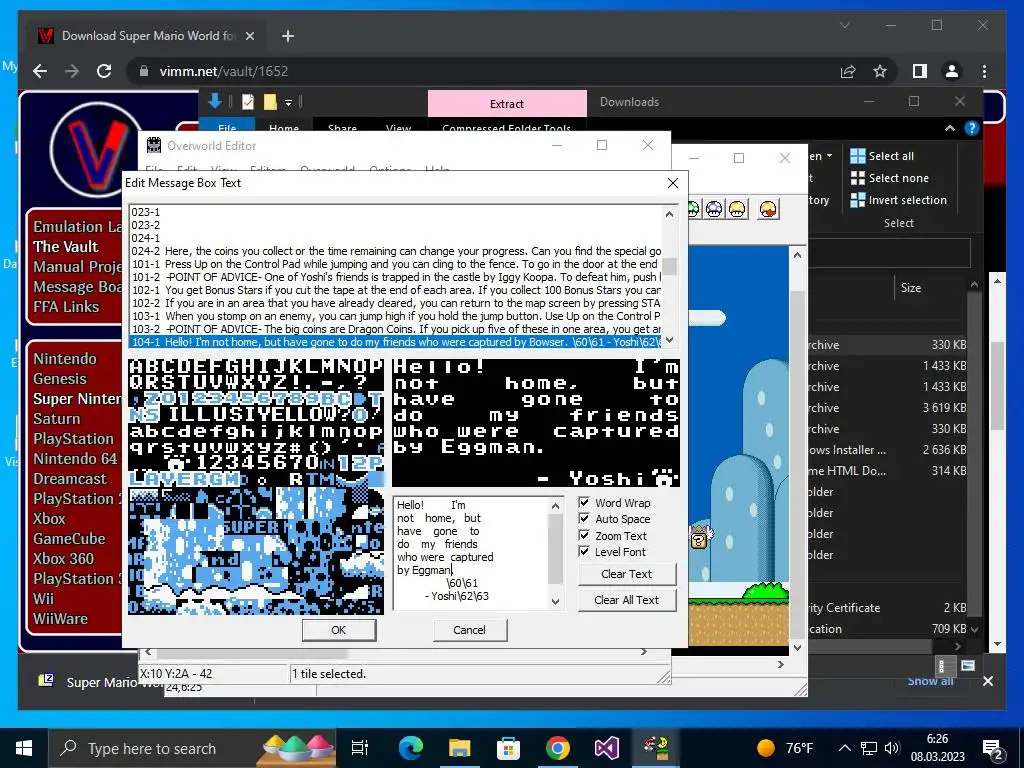This screenshot has height=768, width=1024.
Task: Show hidden system tray icons chevron
Action: [844, 748]
